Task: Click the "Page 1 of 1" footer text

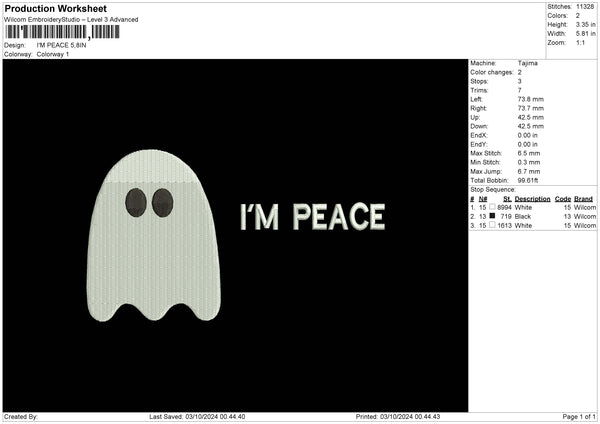Action: click(579, 417)
